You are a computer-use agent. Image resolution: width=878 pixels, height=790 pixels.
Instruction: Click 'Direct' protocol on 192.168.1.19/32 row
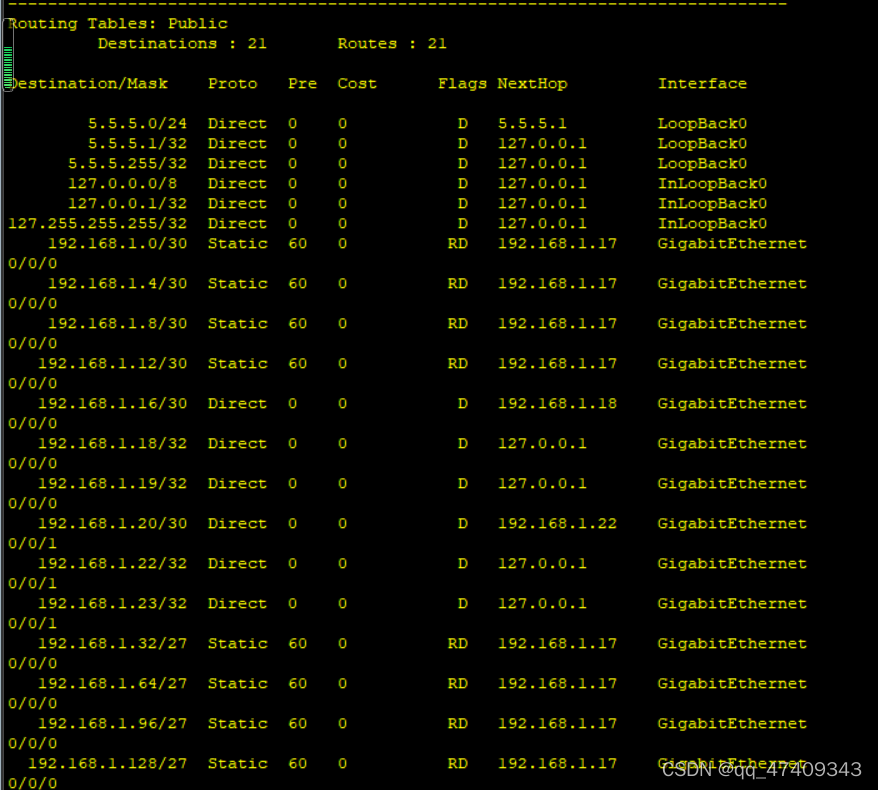pyautogui.click(x=237, y=484)
